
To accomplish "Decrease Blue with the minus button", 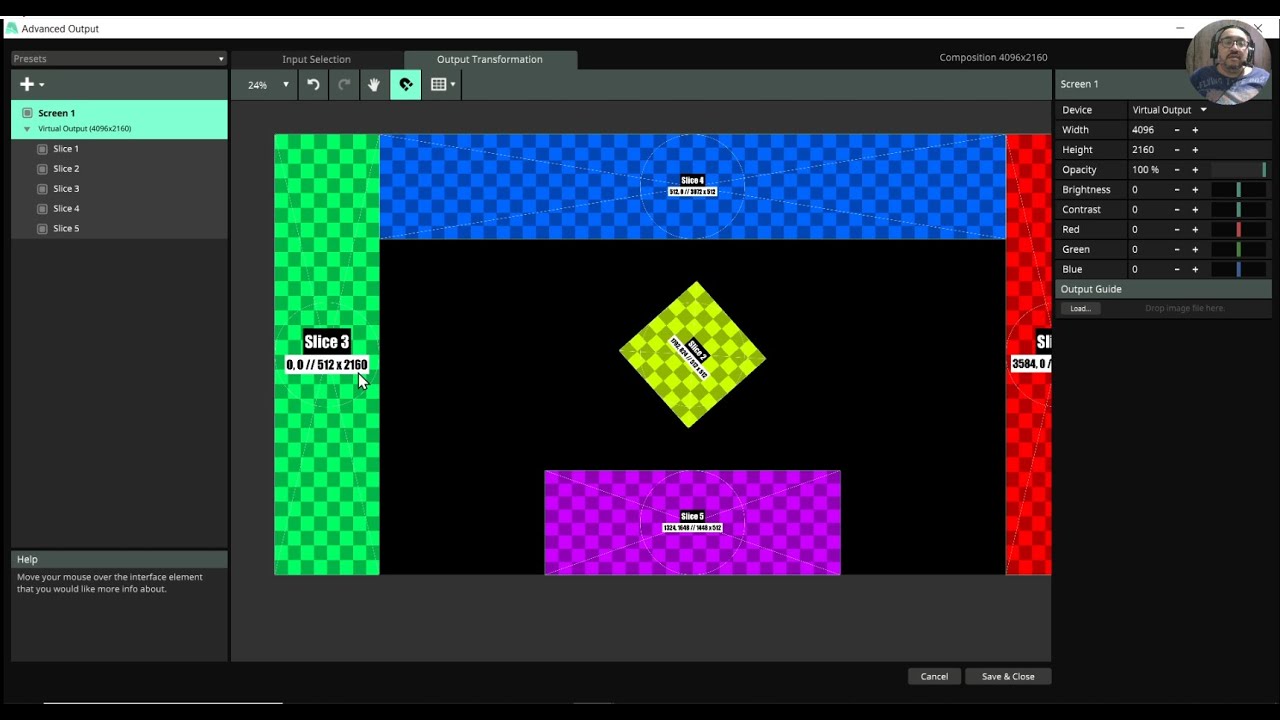I will coord(1177,270).
